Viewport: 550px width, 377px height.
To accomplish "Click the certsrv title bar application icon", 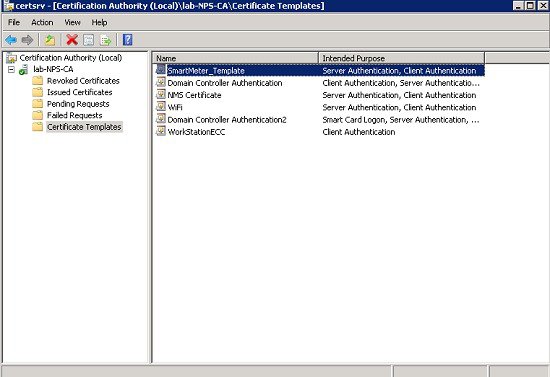I will [x=8, y=6].
